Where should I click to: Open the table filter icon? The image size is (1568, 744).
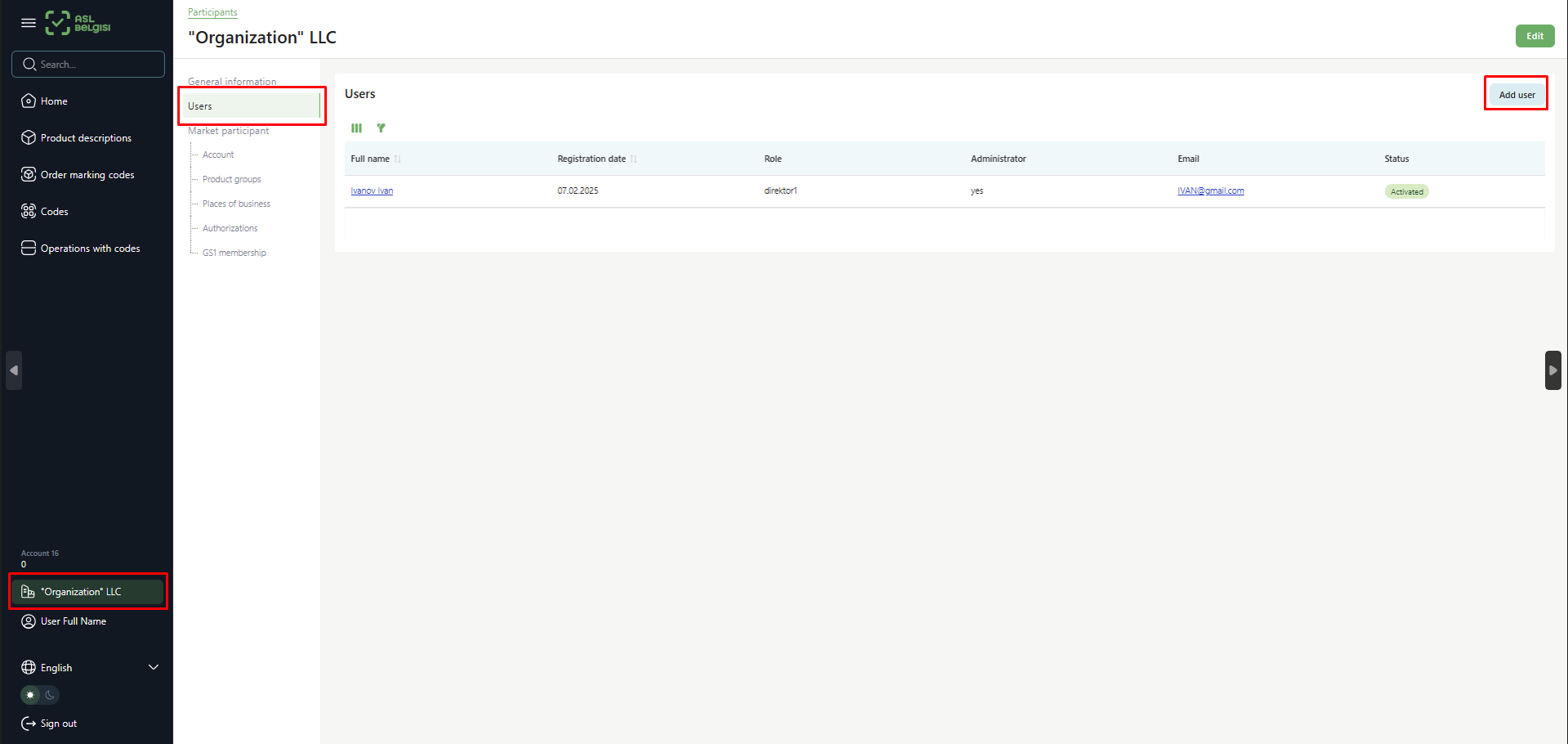tap(381, 128)
